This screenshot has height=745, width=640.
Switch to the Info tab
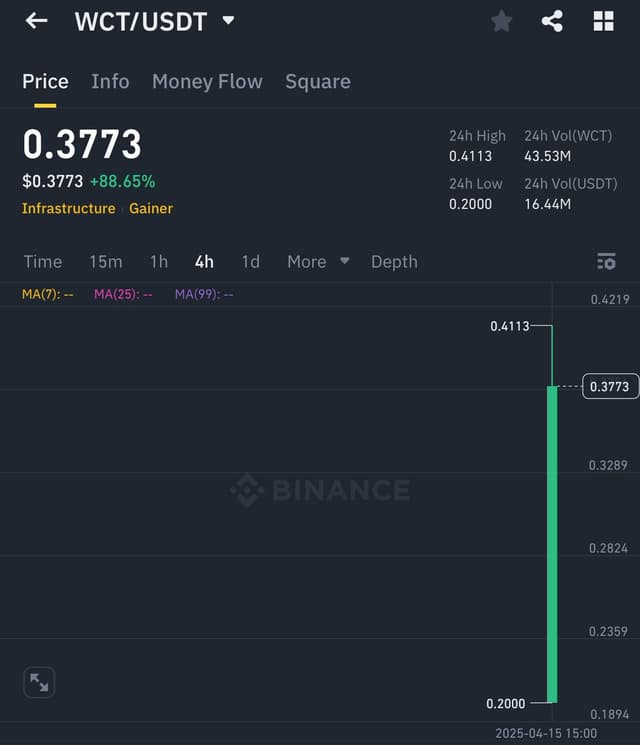[x=110, y=82]
